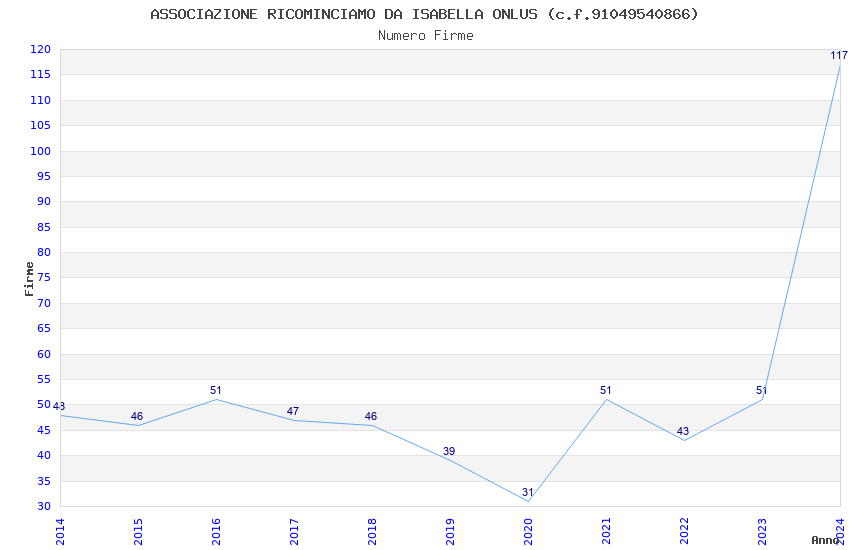Click the 51 data label above 2021
The height and width of the screenshot is (550, 850).
coord(606,390)
